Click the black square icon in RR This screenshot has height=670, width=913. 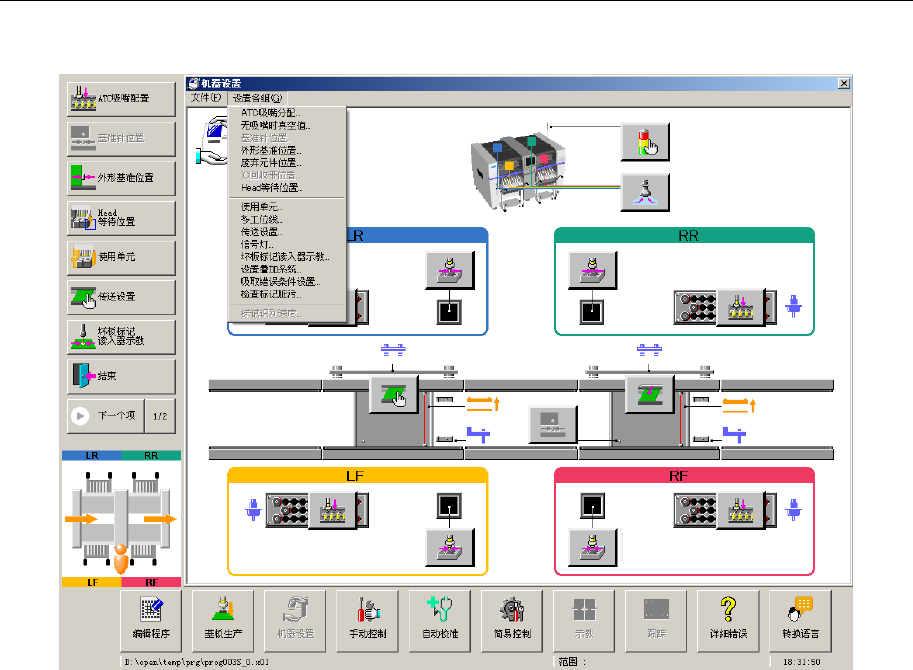(x=592, y=312)
